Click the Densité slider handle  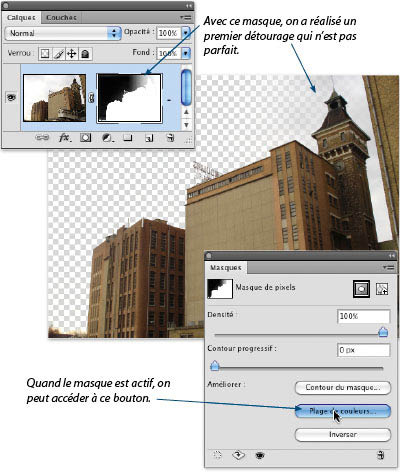click(383, 332)
